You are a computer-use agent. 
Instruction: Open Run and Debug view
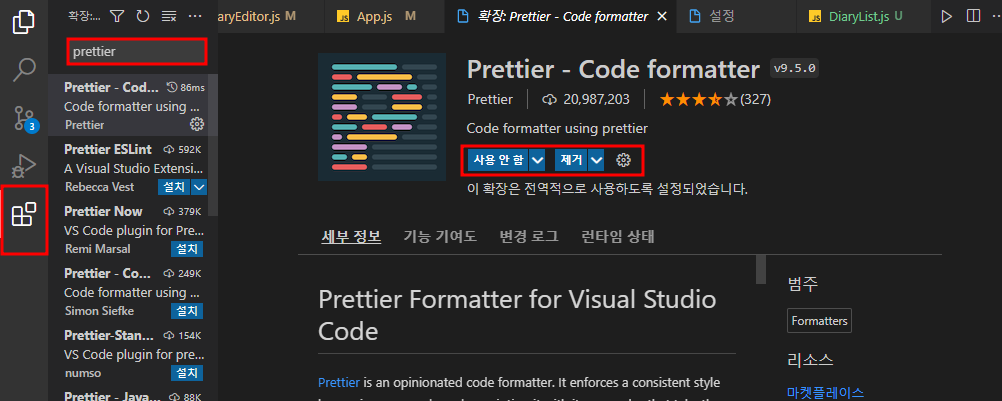[24, 166]
